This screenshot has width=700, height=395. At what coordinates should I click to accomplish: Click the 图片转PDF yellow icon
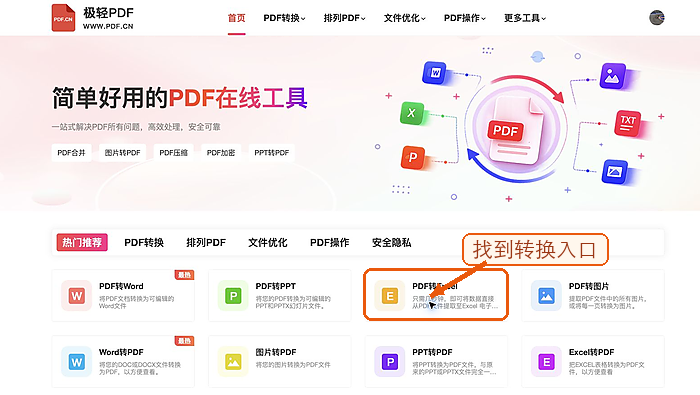[233, 362]
